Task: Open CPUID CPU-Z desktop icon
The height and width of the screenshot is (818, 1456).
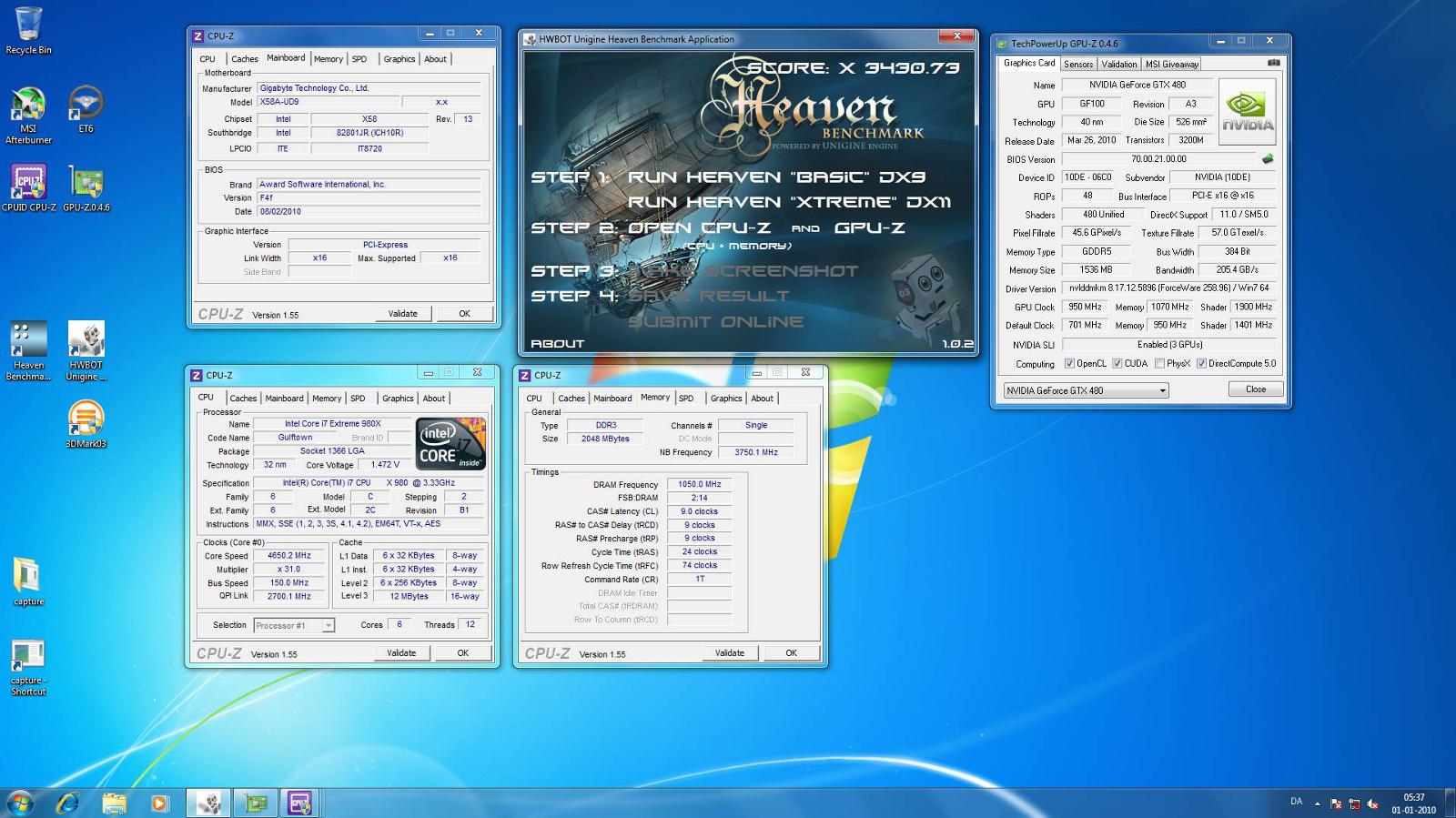Action: (x=28, y=188)
